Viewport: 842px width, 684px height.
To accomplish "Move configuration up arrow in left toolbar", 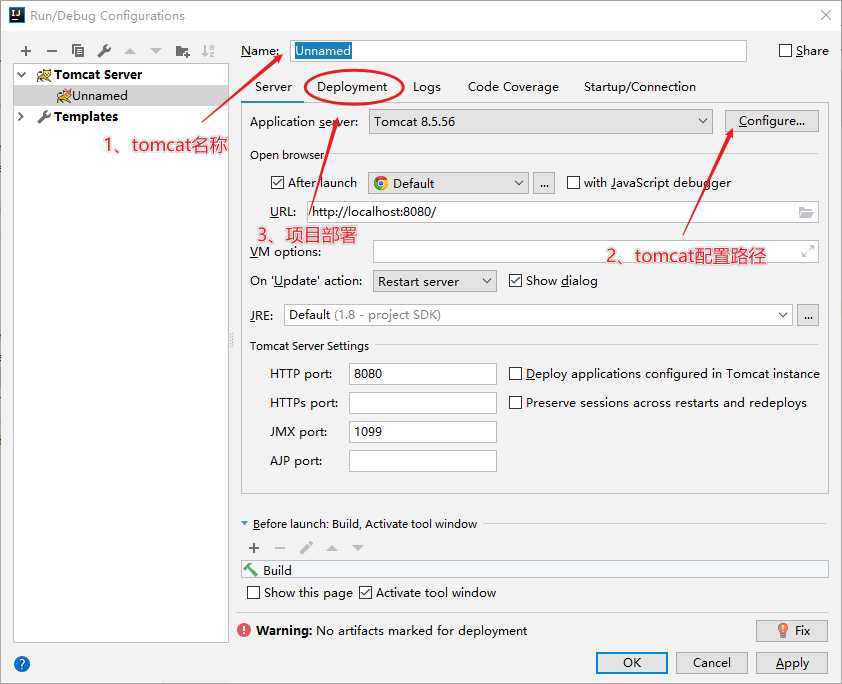I will [x=130, y=51].
